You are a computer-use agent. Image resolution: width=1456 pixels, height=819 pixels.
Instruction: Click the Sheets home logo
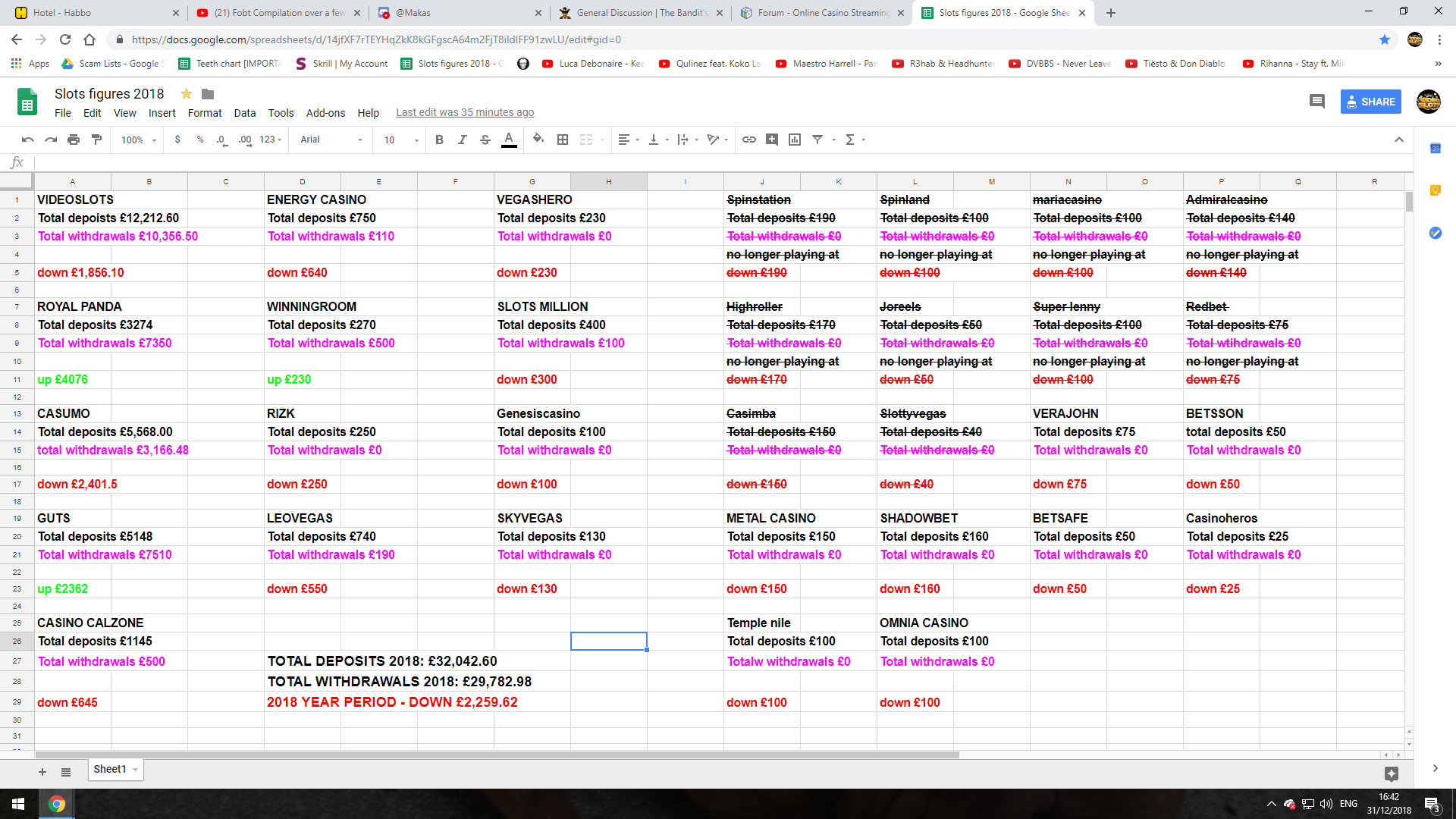27,102
